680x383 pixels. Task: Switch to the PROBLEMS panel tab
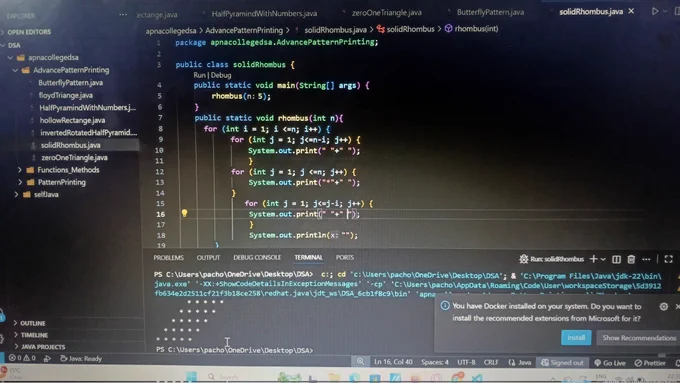[x=168, y=258]
